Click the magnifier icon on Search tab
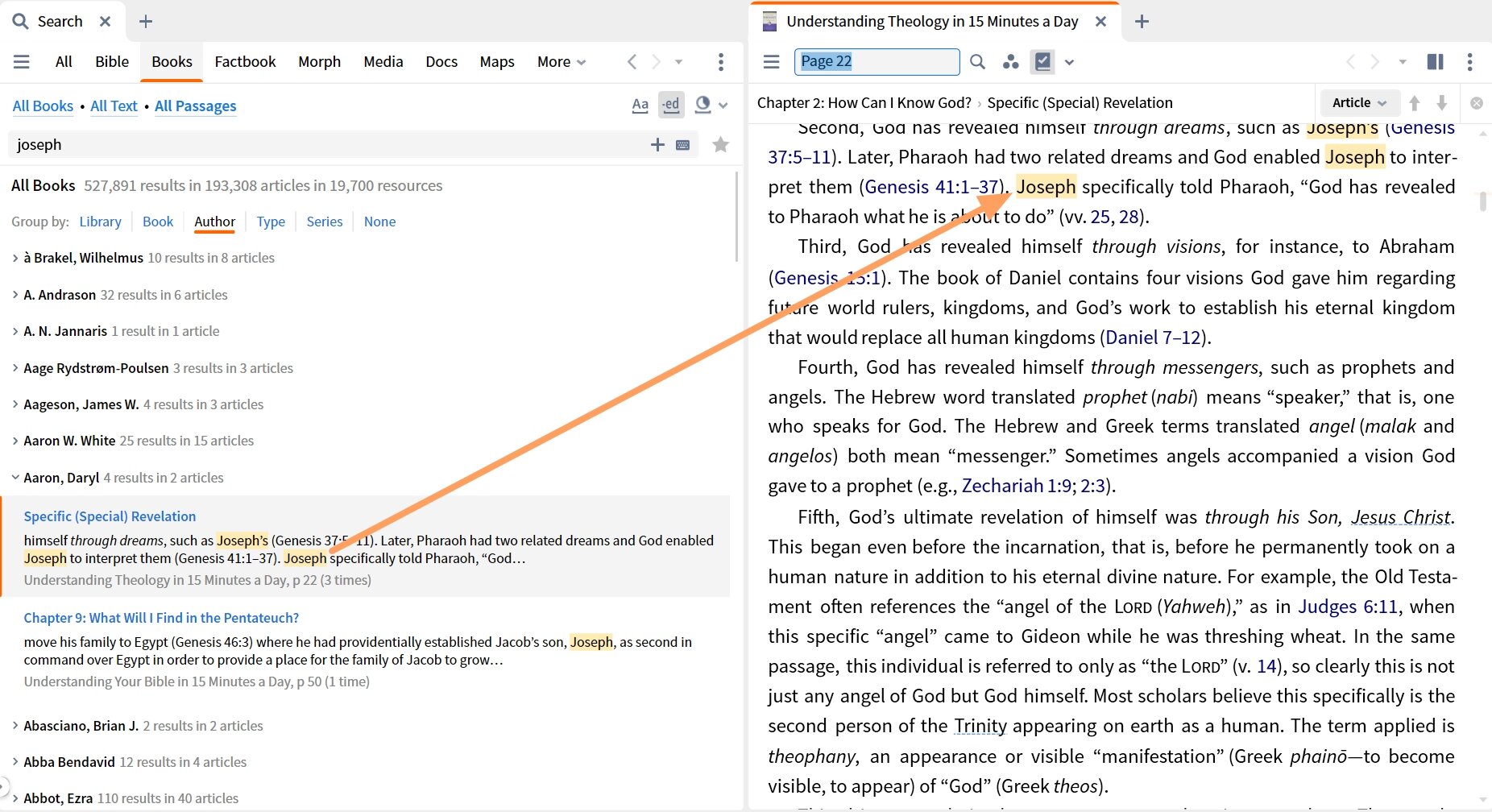 (x=21, y=21)
